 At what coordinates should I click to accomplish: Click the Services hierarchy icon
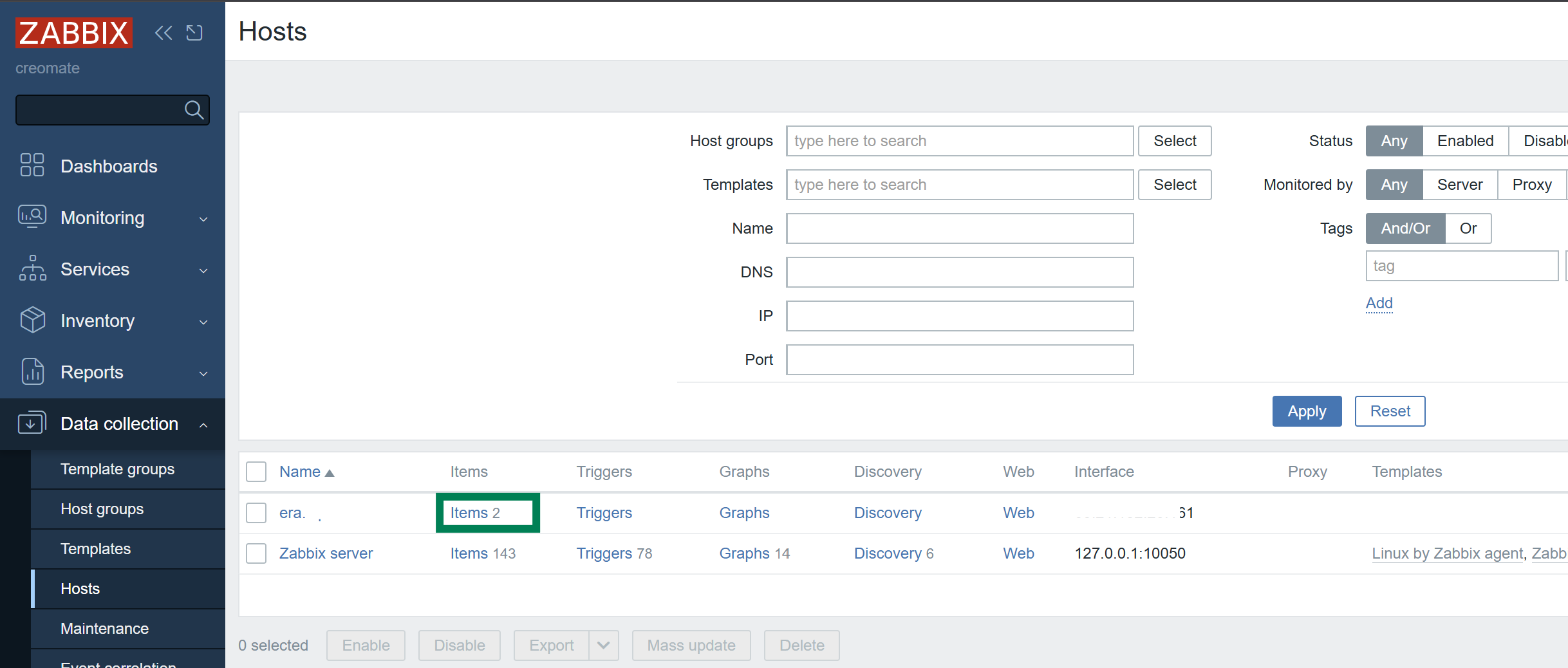pyautogui.click(x=32, y=268)
